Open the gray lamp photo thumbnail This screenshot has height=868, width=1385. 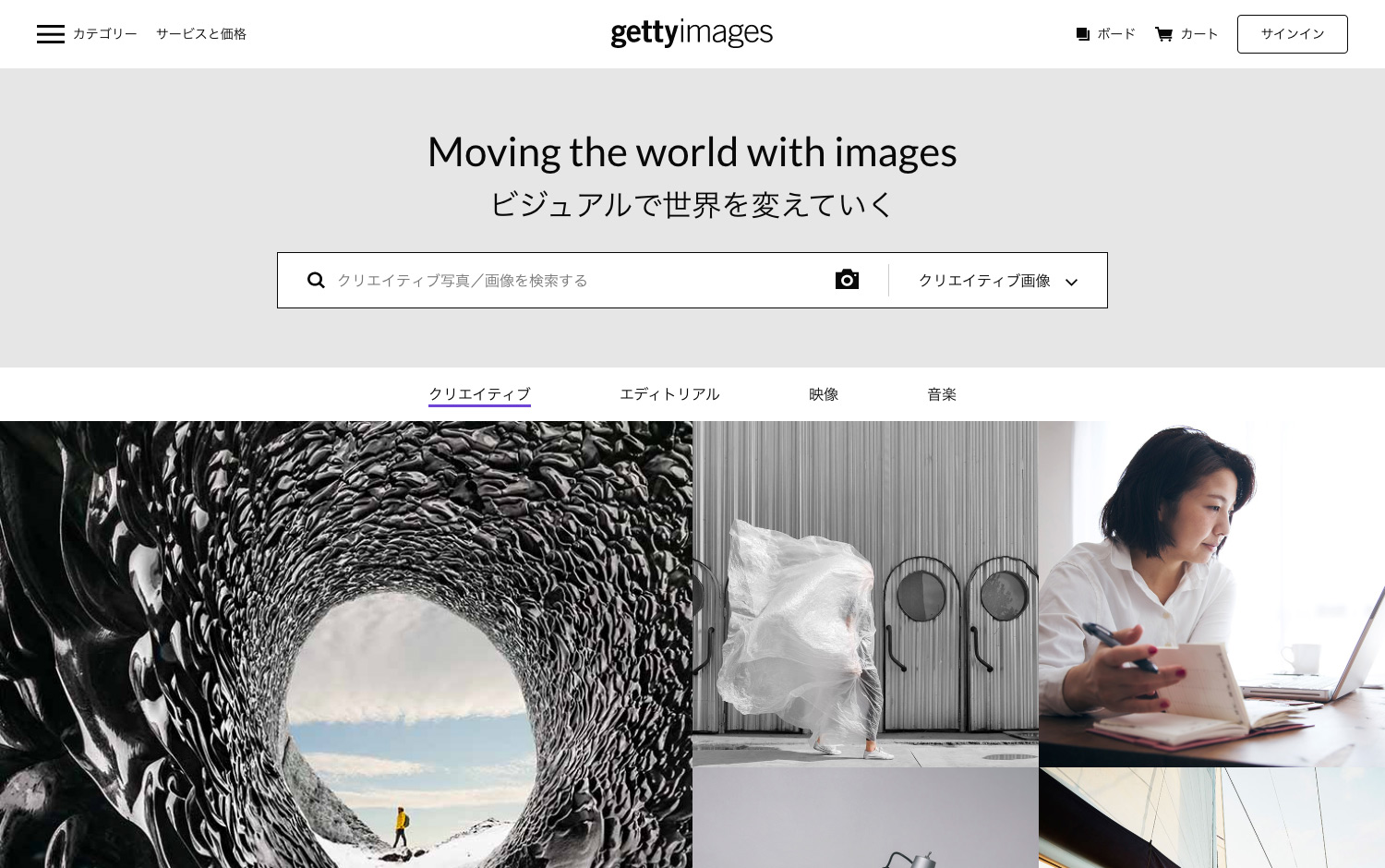click(x=865, y=817)
